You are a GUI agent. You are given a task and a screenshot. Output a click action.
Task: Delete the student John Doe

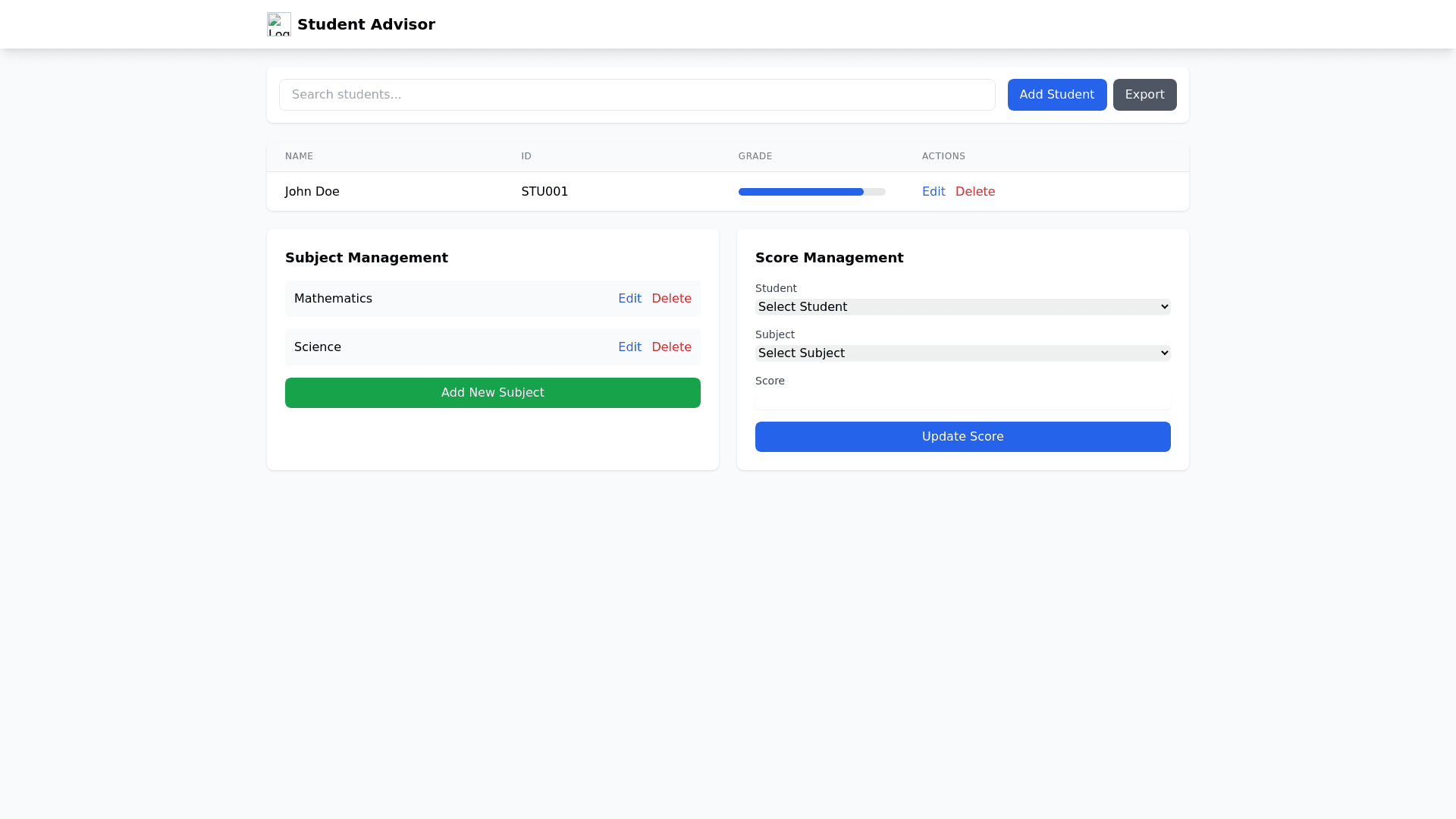click(975, 191)
